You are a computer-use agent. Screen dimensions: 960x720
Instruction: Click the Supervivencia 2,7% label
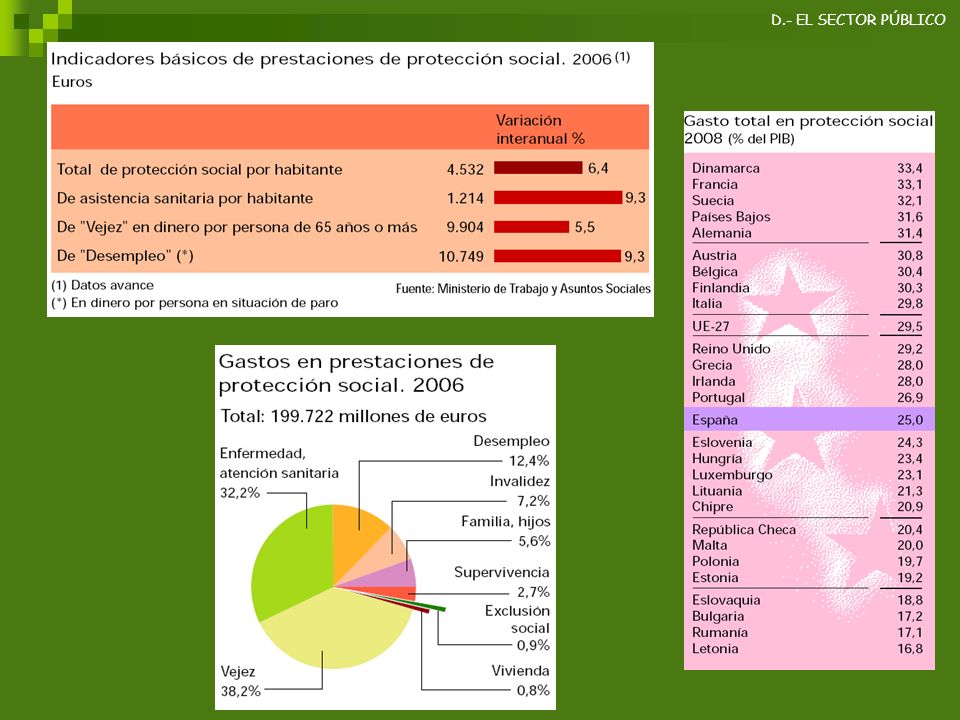(x=502, y=582)
